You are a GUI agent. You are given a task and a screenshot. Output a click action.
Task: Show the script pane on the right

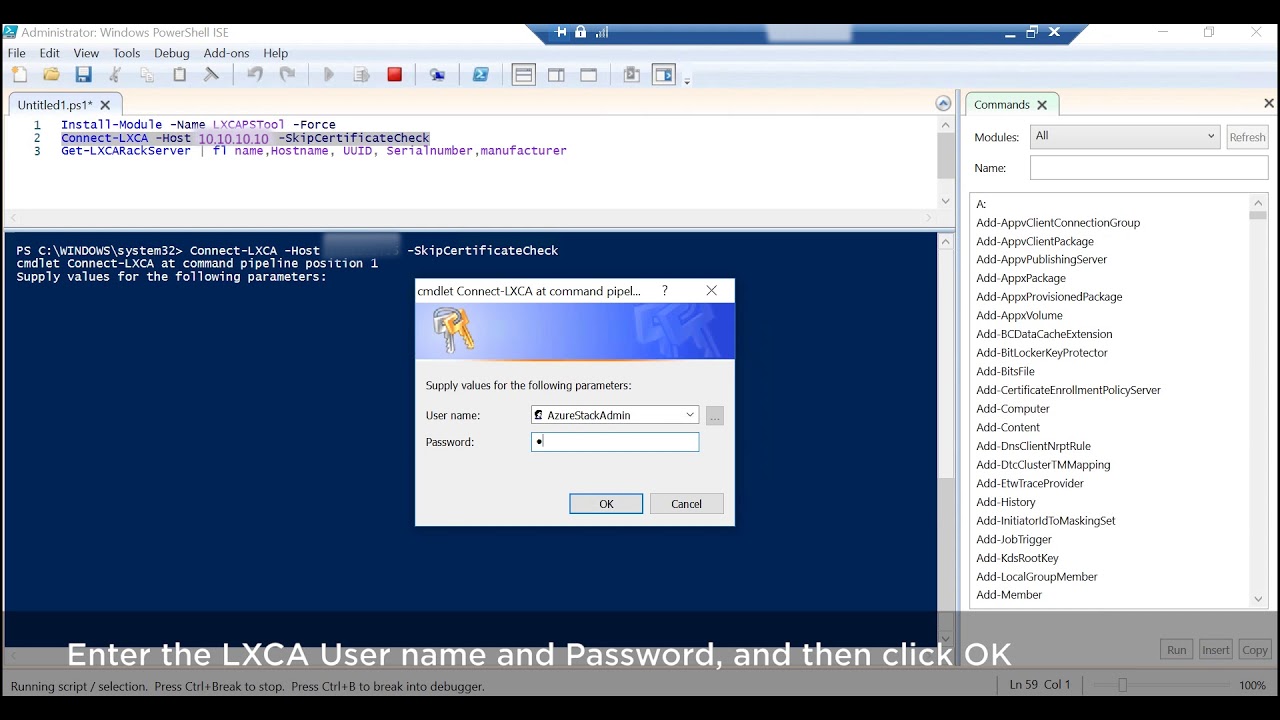point(556,75)
